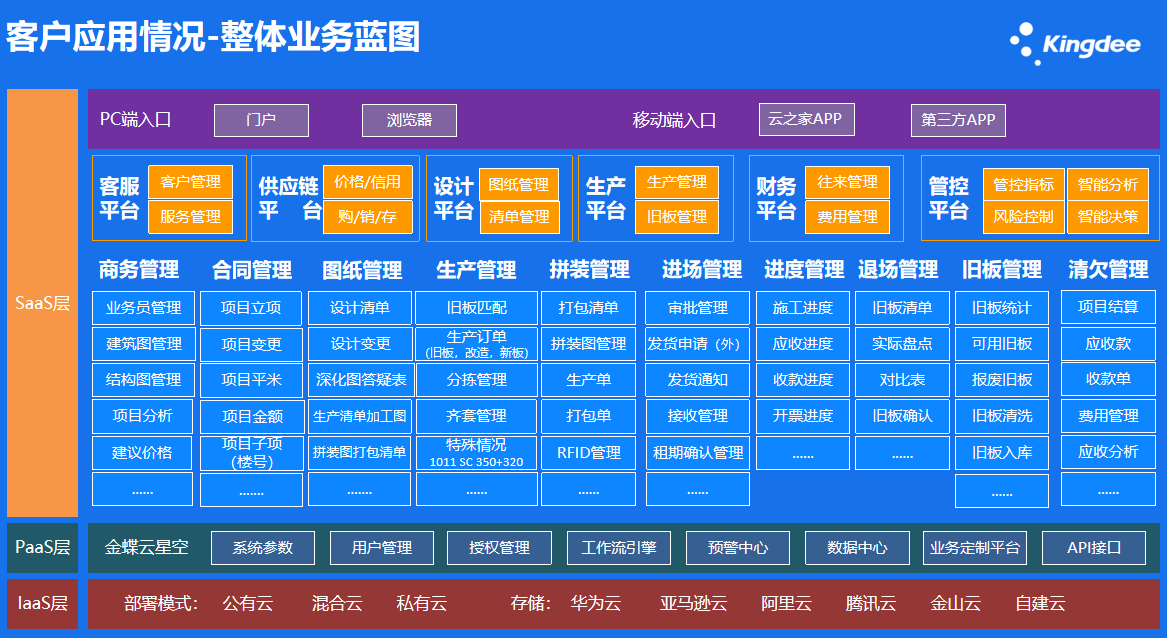Open 费用管理 orange box in 财务平台

pos(847,217)
